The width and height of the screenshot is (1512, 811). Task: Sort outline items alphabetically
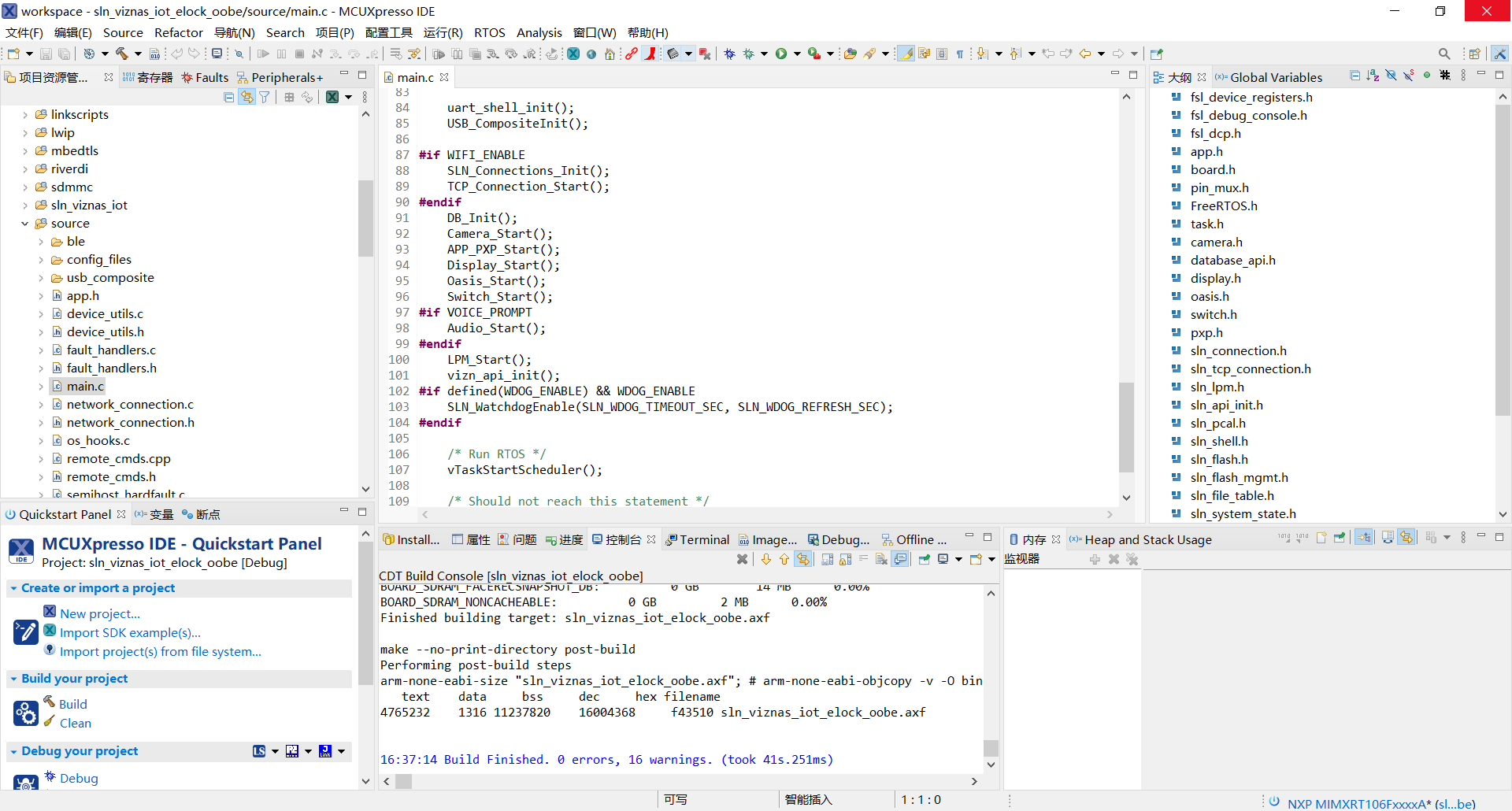pos(1373,76)
